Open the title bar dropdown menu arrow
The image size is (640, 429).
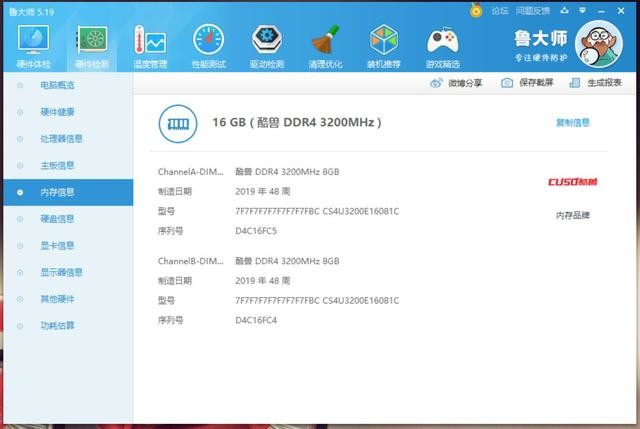(x=583, y=10)
